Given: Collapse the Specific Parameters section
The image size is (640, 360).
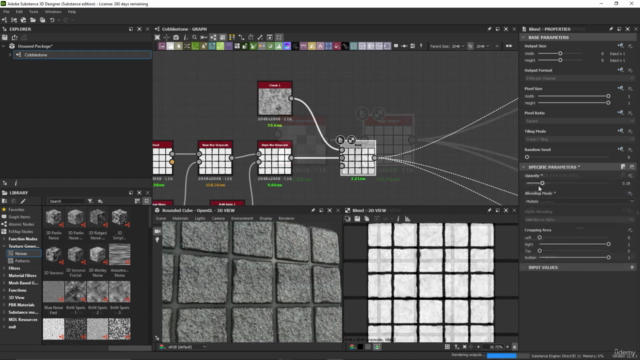Looking at the screenshot, I should pos(523,167).
